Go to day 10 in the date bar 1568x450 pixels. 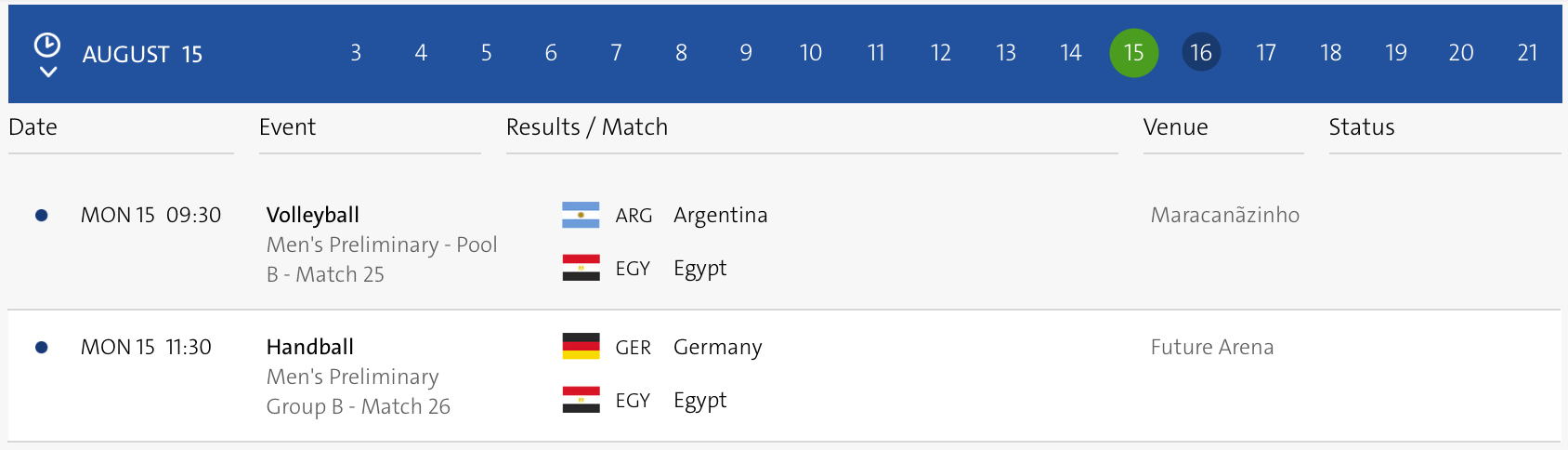[810, 53]
